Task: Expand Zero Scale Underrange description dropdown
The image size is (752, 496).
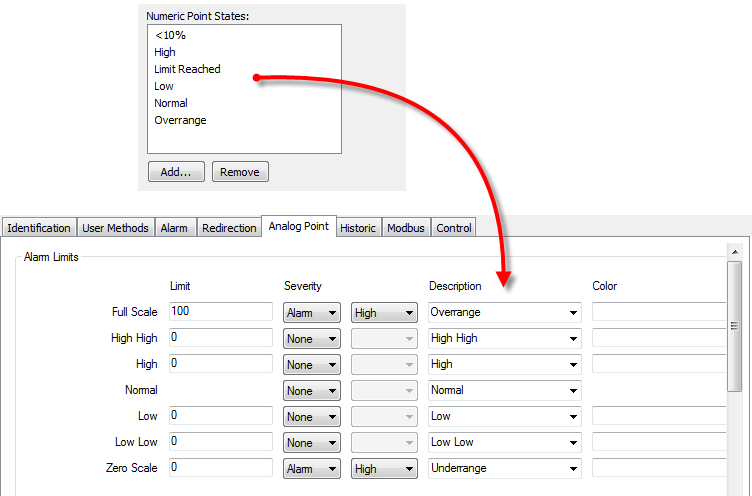Action: click(505, 468)
